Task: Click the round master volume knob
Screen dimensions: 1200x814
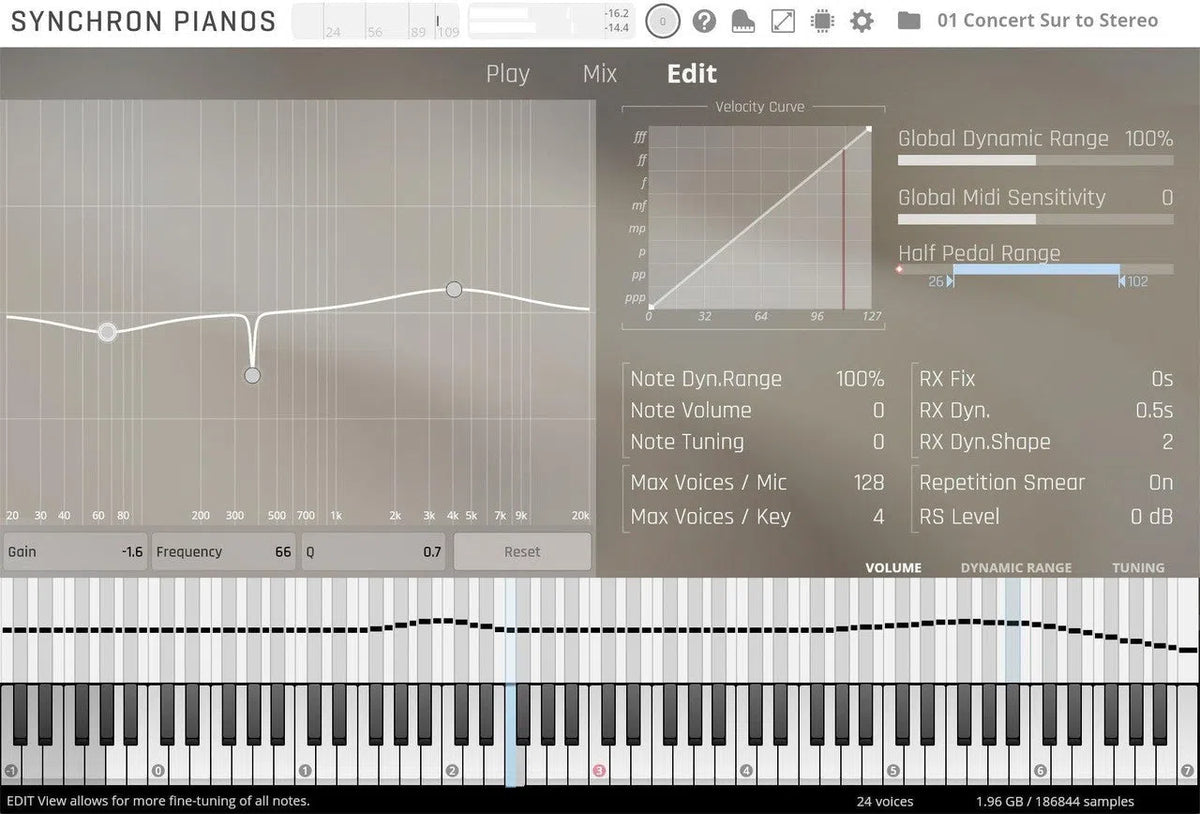Action: tap(662, 21)
